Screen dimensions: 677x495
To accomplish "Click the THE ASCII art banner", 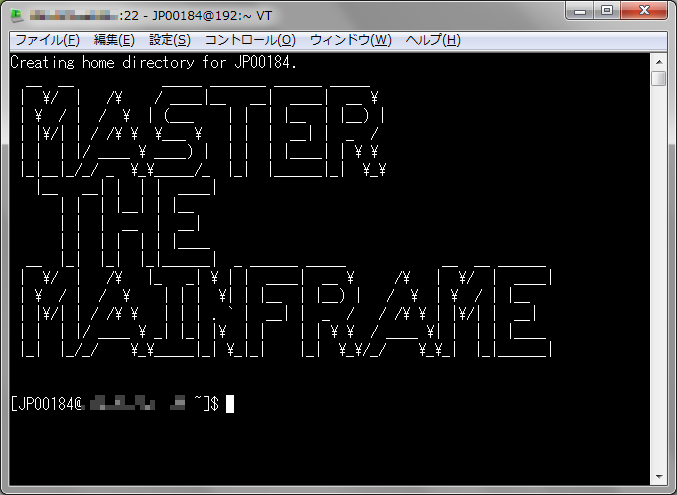I will 126,222.
